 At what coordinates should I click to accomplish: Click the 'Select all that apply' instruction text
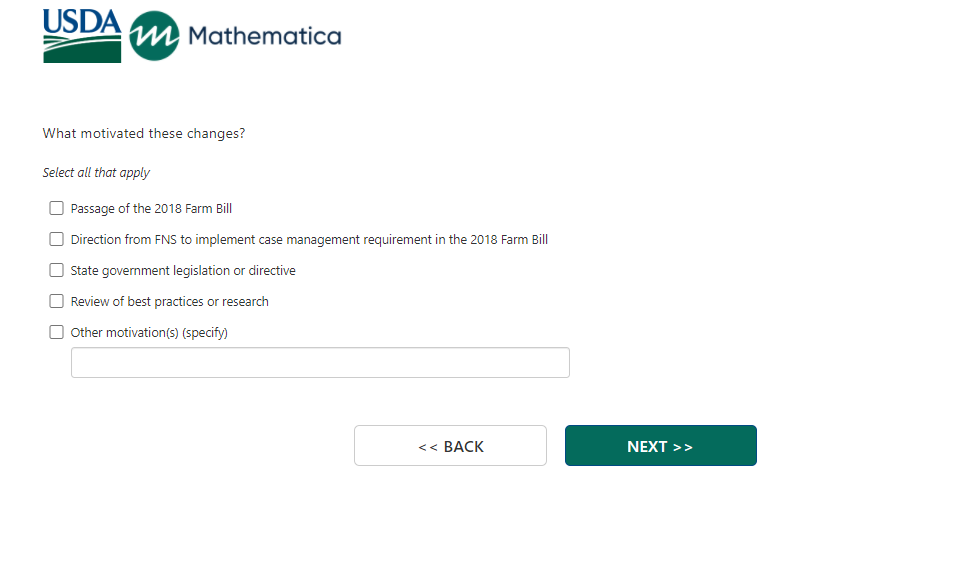coord(96,173)
